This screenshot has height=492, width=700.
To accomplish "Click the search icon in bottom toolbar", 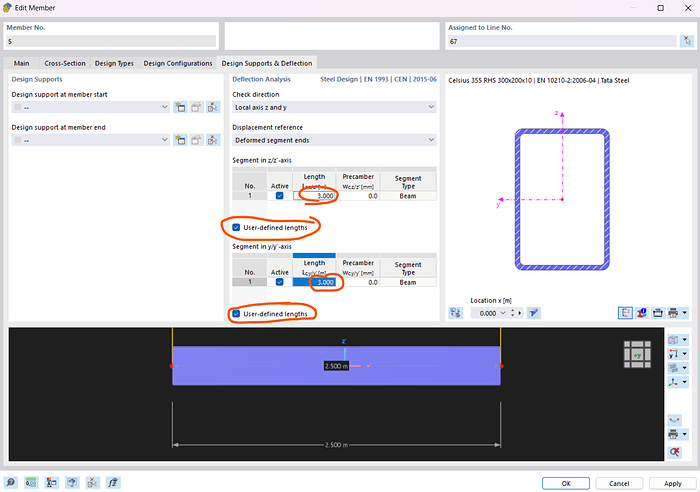I will (11, 482).
